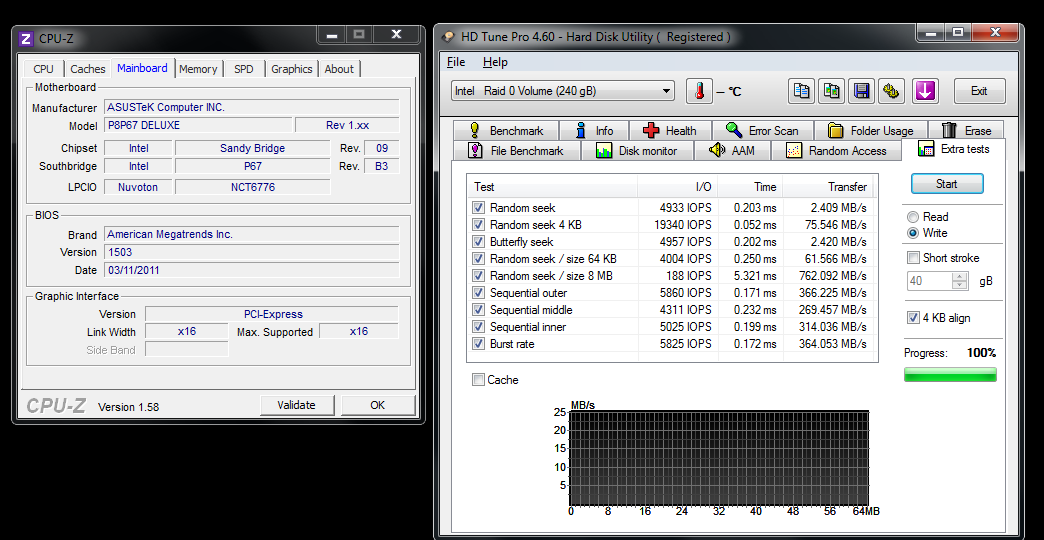This screenshot has height=540, width=1044.
Task: Enable the Short stroke option
Action: (x=913, y=258)
